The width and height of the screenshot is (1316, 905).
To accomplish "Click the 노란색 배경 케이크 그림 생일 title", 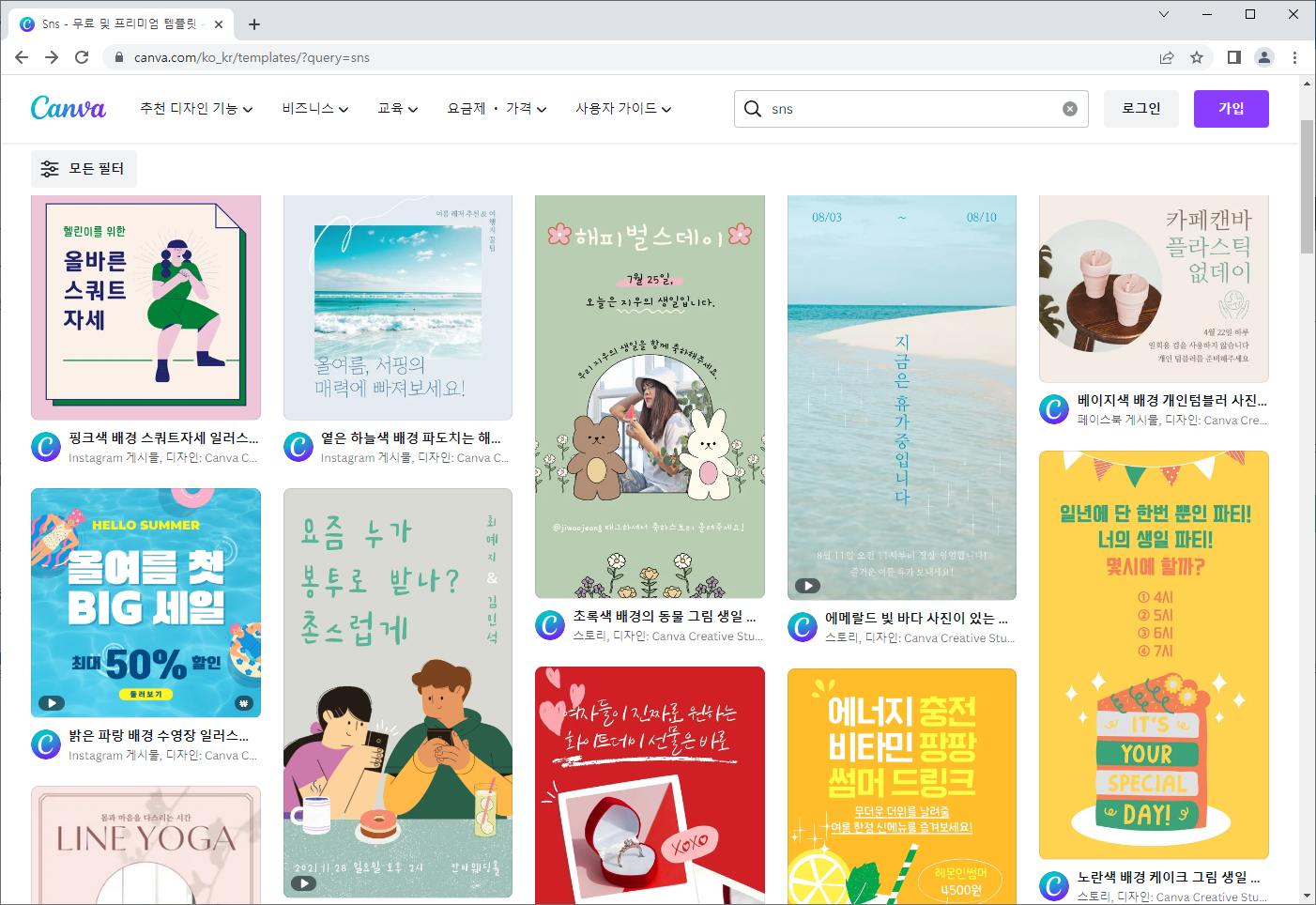I will (x=1169, y=877).
